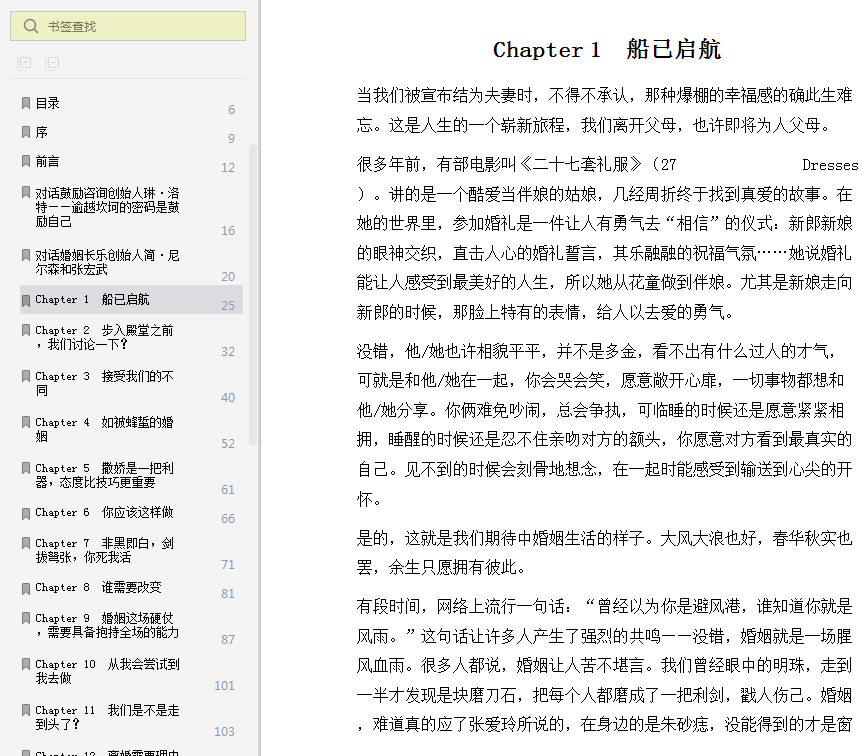Click the bookmark icon for Chapter 6 你应该这样做
867x756 pixels.
(x=25, y=513)
